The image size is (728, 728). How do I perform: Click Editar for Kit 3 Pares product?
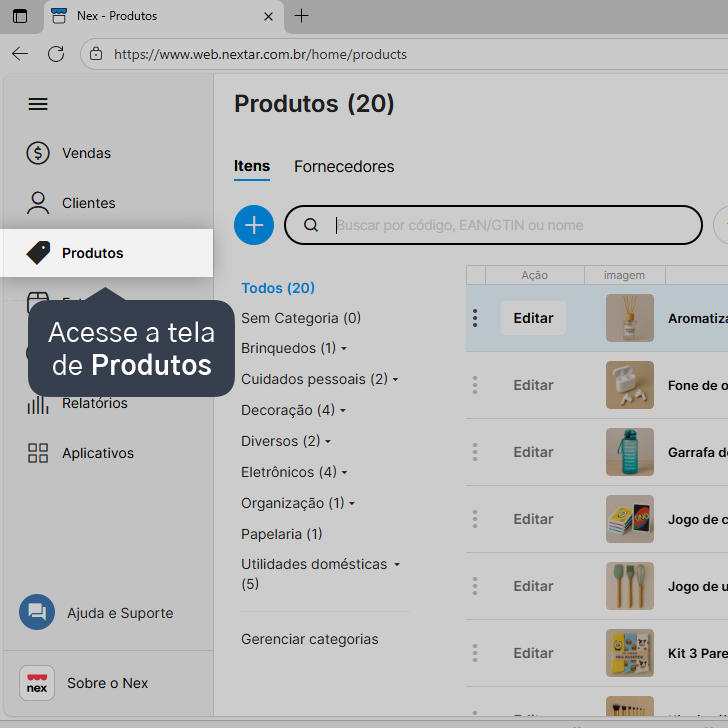(x=533, y=653)
